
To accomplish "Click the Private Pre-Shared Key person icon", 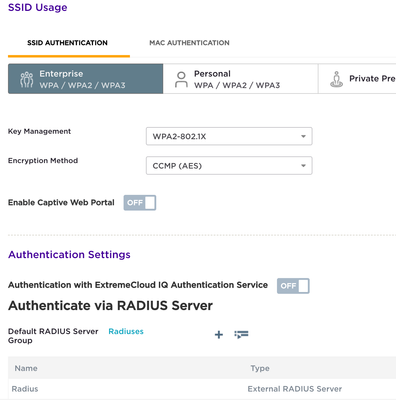I will pos(336,79).
